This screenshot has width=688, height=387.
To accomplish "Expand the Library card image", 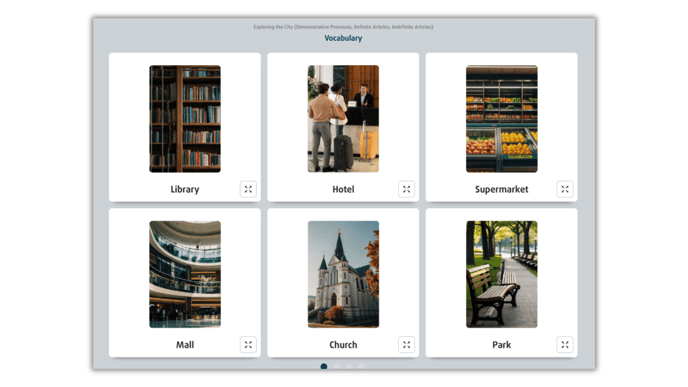I will pos(248,189).
